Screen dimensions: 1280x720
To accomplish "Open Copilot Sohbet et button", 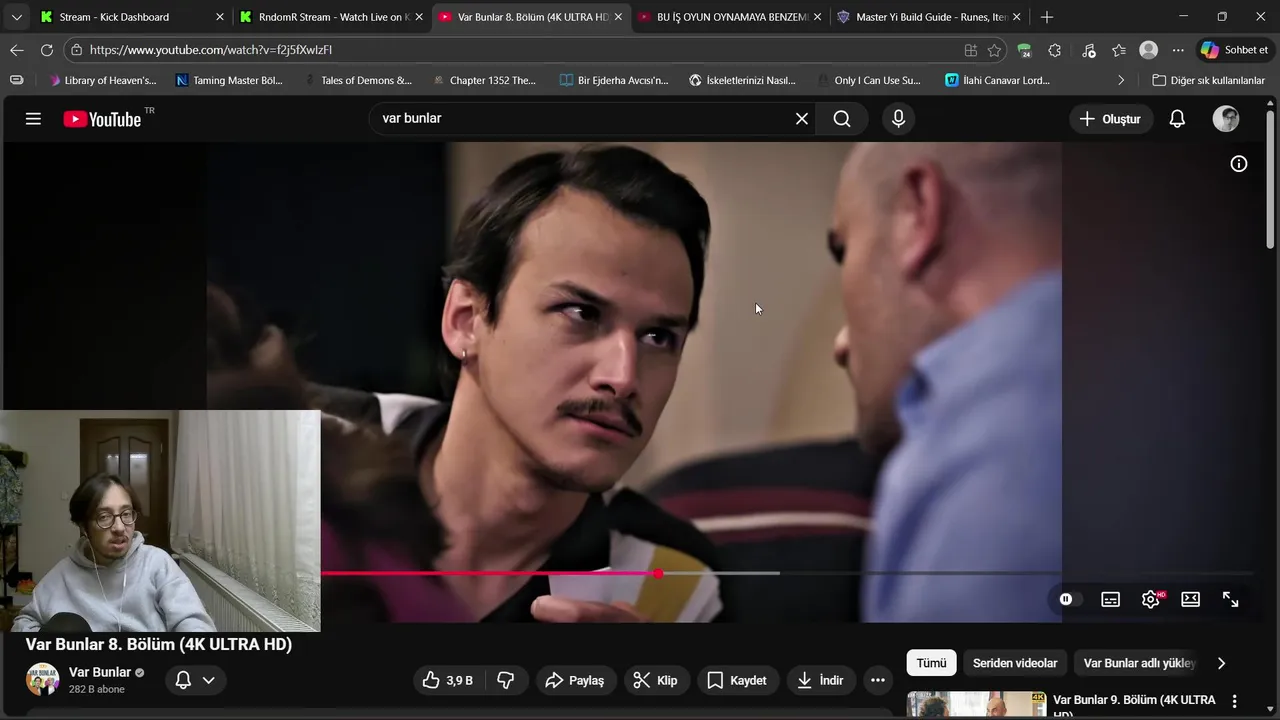I will pyautogui.click(x=1235, y=50).
